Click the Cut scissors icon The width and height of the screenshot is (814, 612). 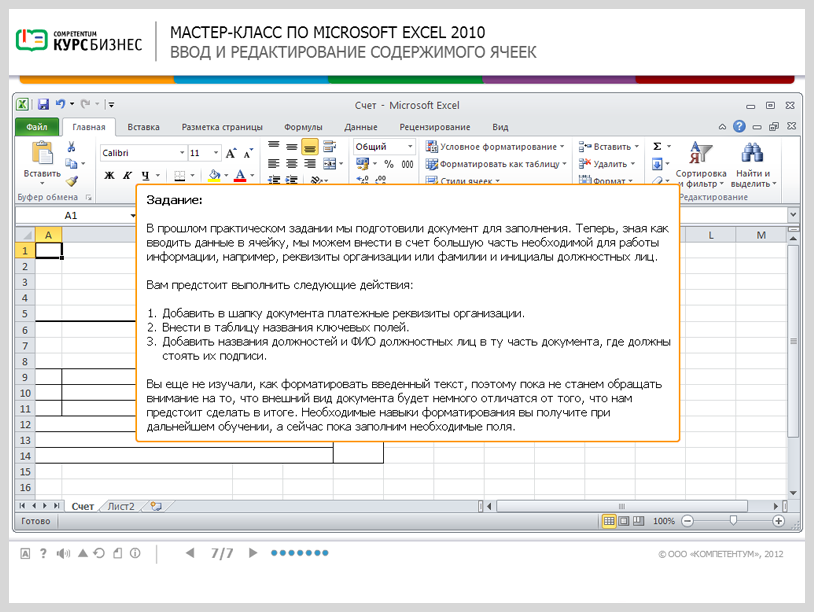71,146
